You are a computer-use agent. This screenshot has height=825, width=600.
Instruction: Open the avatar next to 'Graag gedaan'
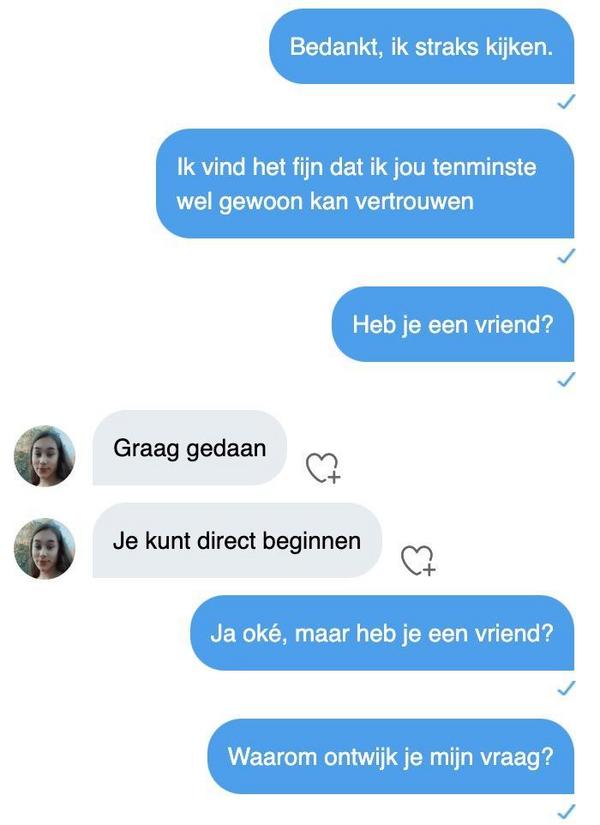point(45,456)
